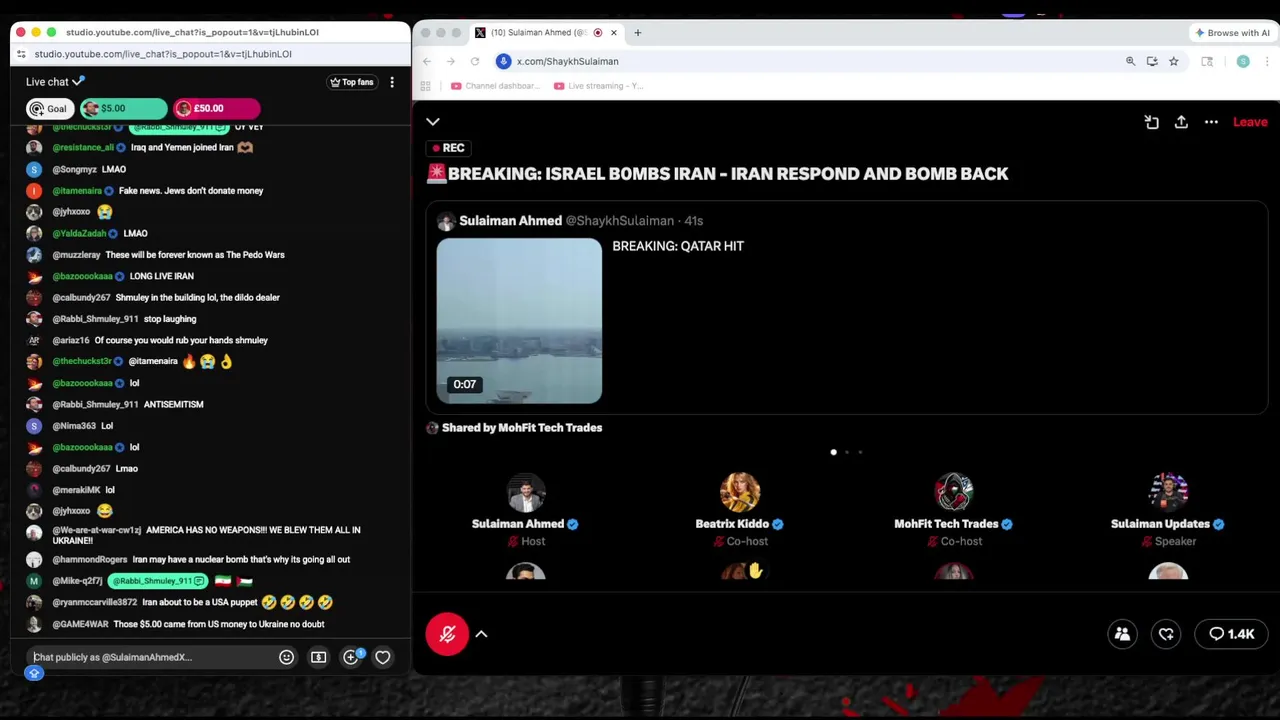This screenshot has width=1280, height=720.
Task: Open co-host Beatrix Kiddo's avatar
Action: [740, 492]
